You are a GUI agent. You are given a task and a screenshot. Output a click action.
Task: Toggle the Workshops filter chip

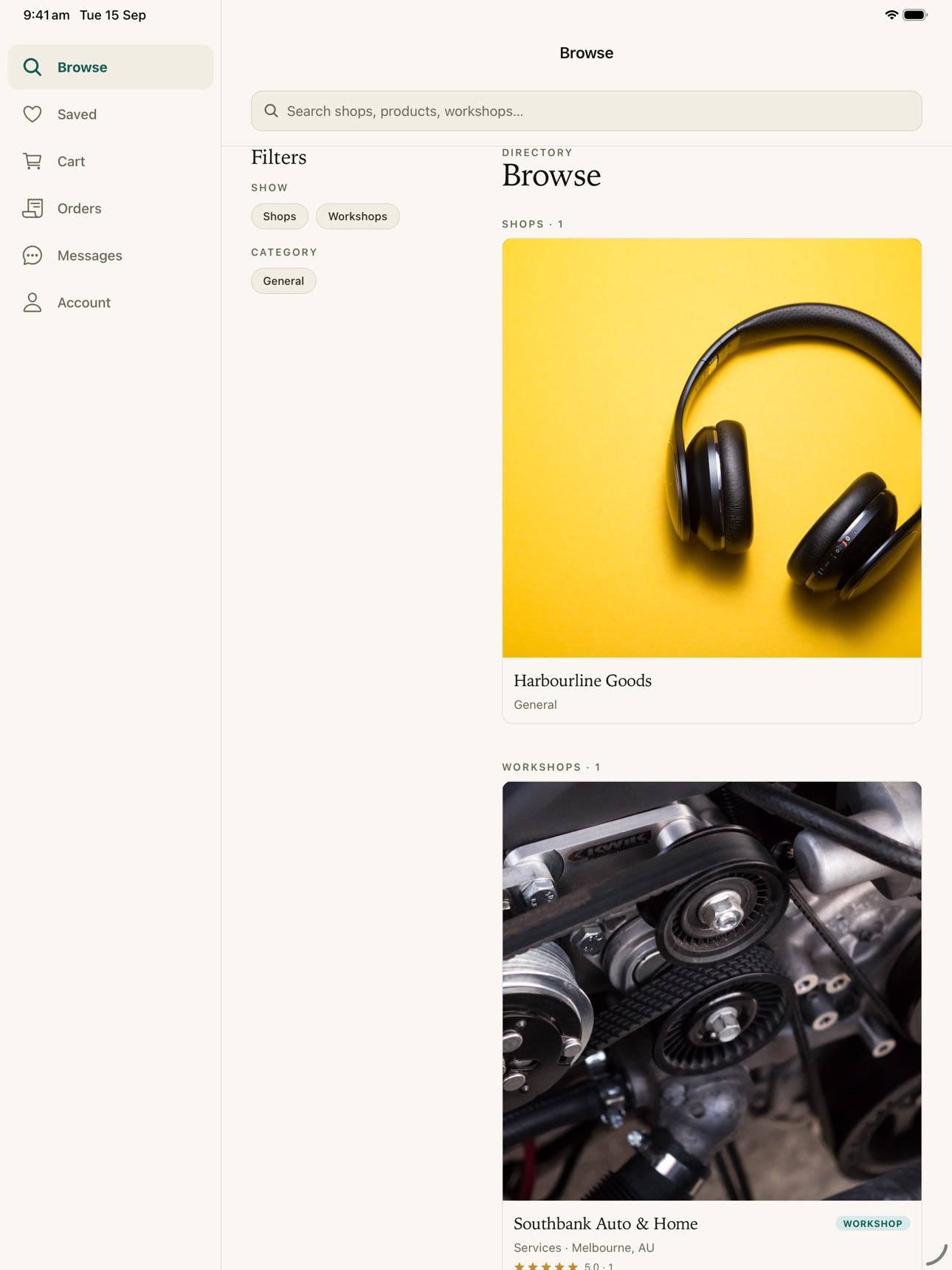pos(358,216)
